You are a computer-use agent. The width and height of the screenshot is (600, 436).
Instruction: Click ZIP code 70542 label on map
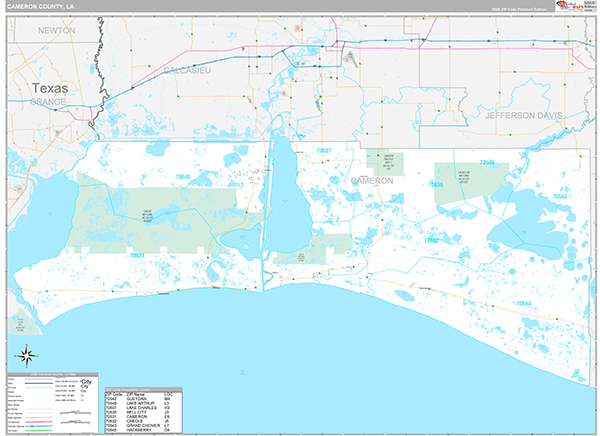560,197
